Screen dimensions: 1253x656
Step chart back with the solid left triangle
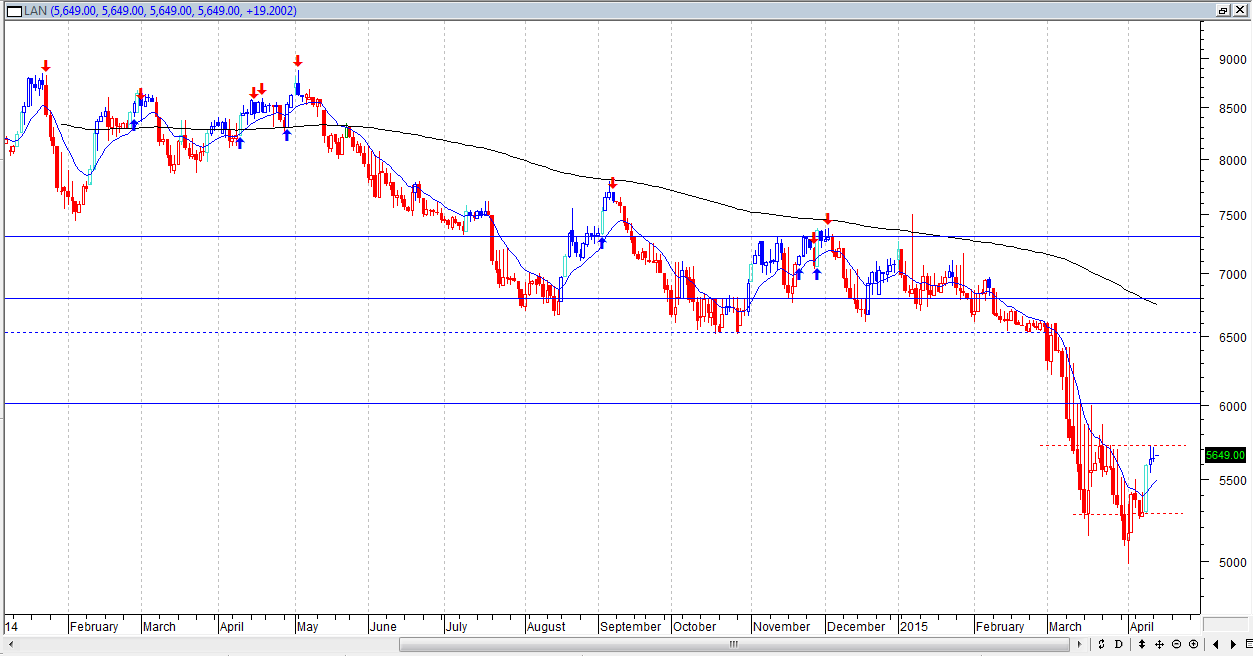[x=1216, y=644]
